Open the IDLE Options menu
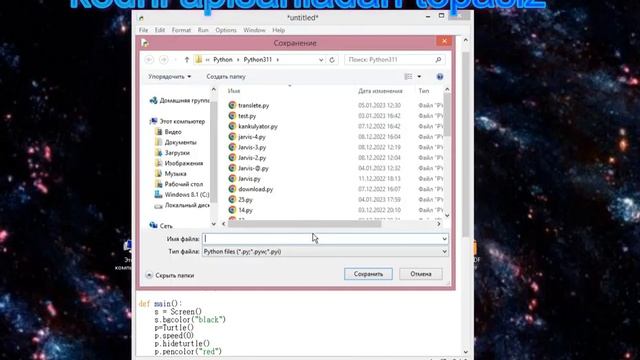This screenshot has height=360, width=640. pyautogui.click(x=226, y=30)
